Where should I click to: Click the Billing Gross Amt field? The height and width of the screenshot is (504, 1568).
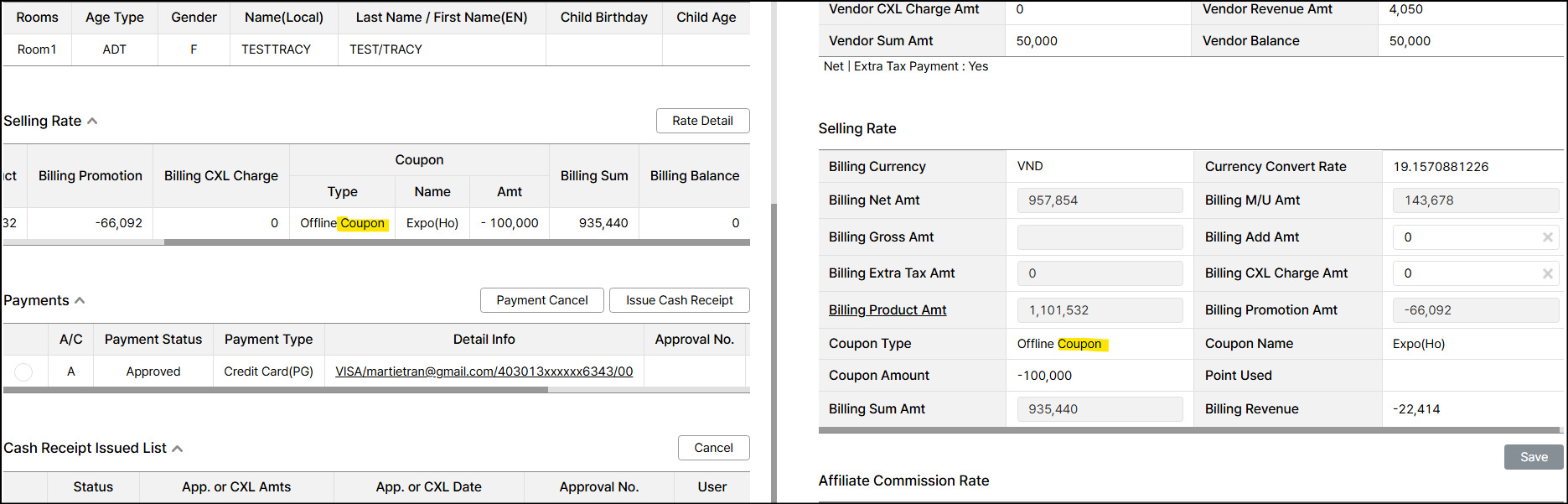click(x=1100, y=237)
